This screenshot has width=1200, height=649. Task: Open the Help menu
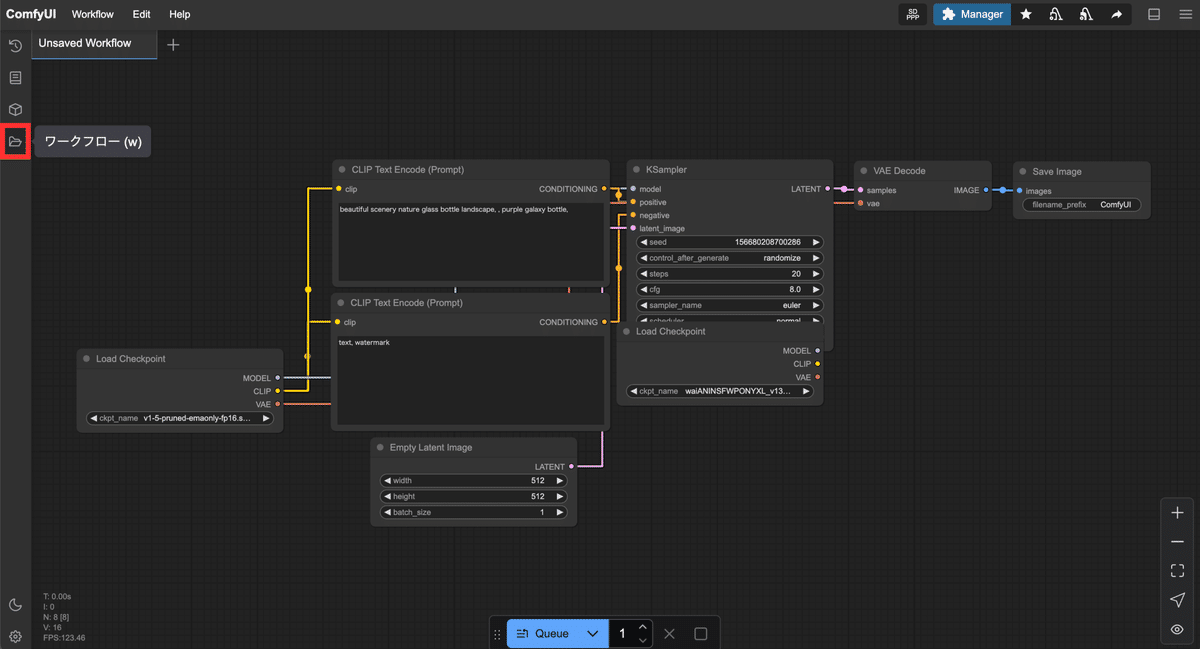point(179,14)
